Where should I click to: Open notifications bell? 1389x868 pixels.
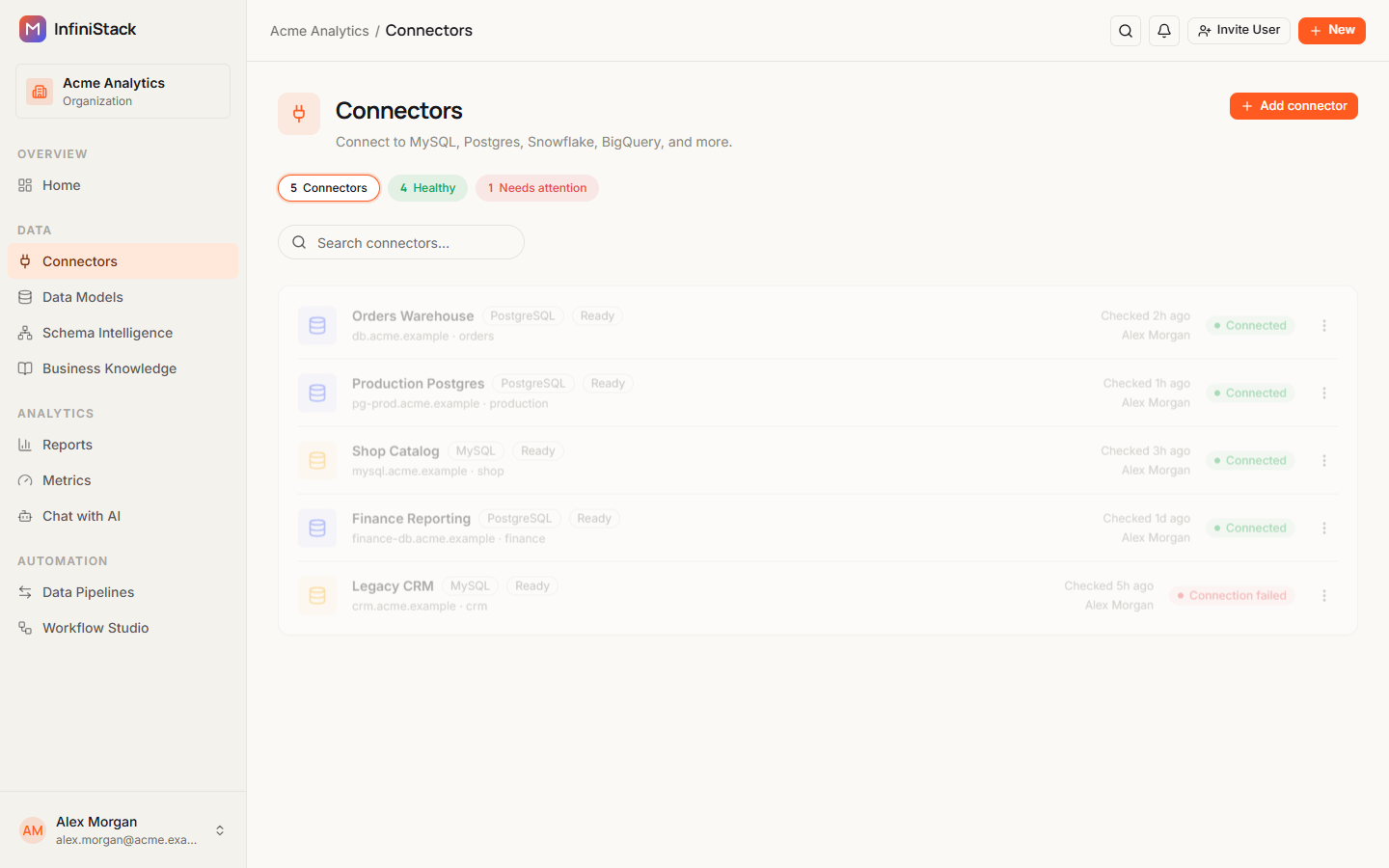1164,31
